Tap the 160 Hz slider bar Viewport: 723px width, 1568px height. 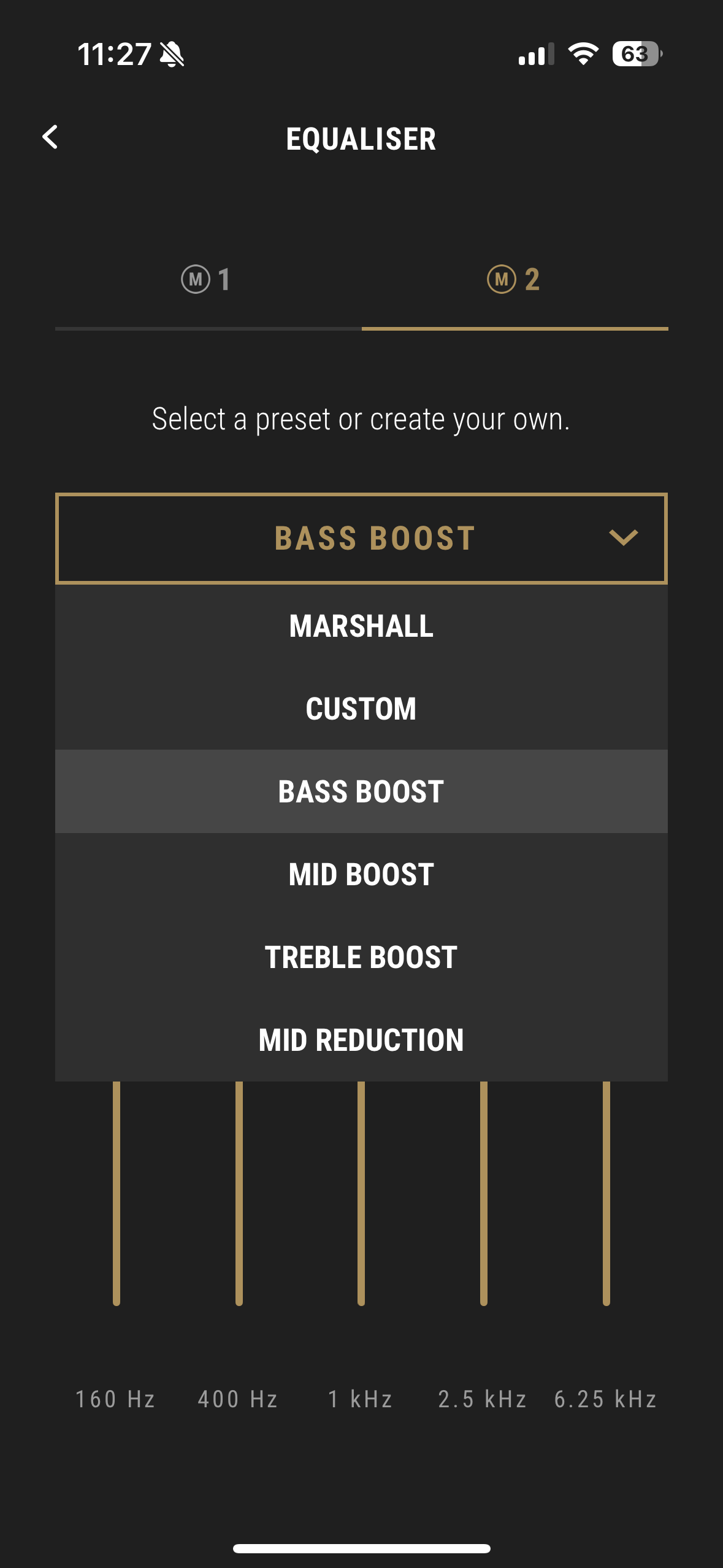pyautogui.click(x=117, y=1193)
